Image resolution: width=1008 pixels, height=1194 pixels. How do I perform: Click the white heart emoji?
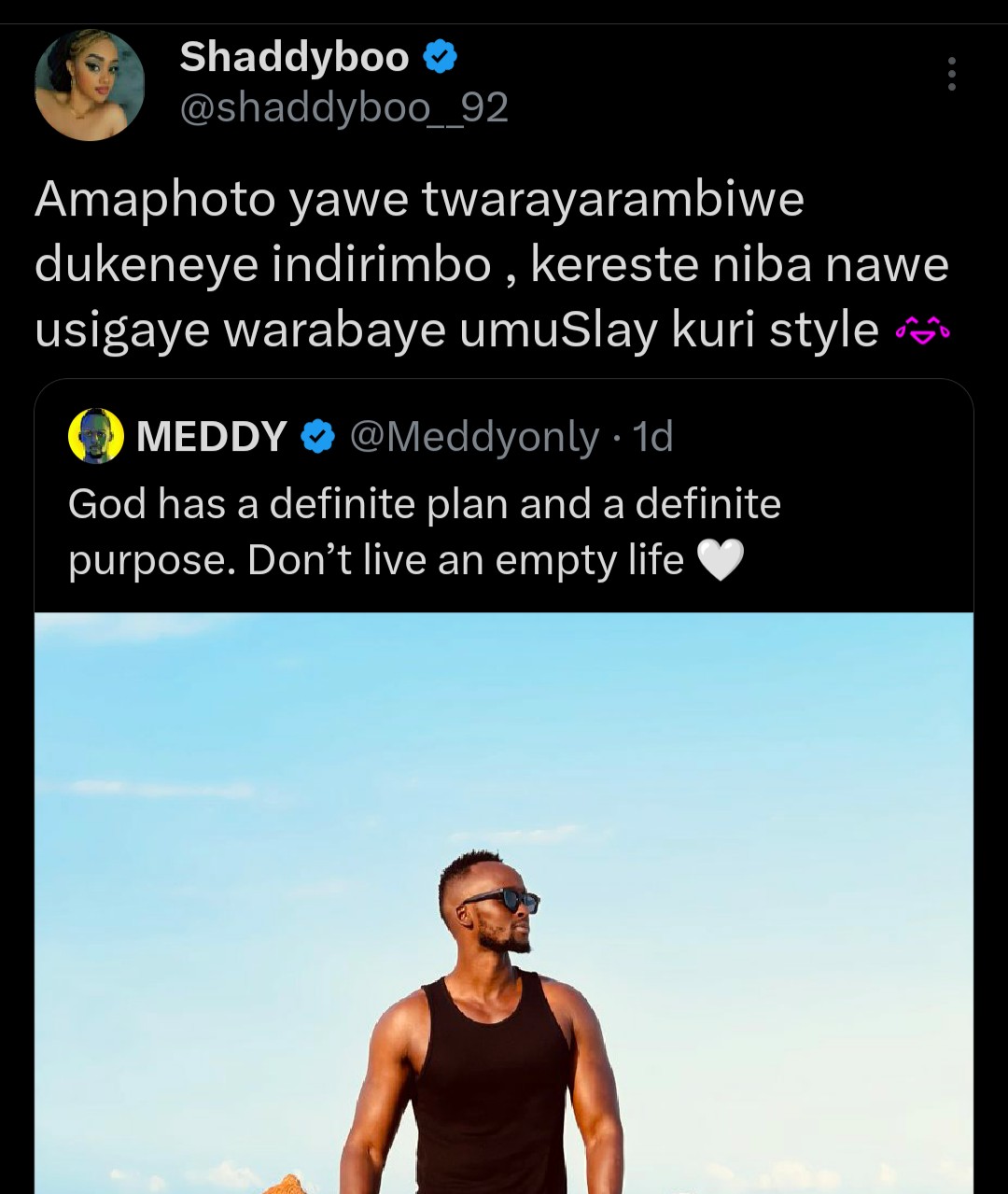click(x=721, y=560)
